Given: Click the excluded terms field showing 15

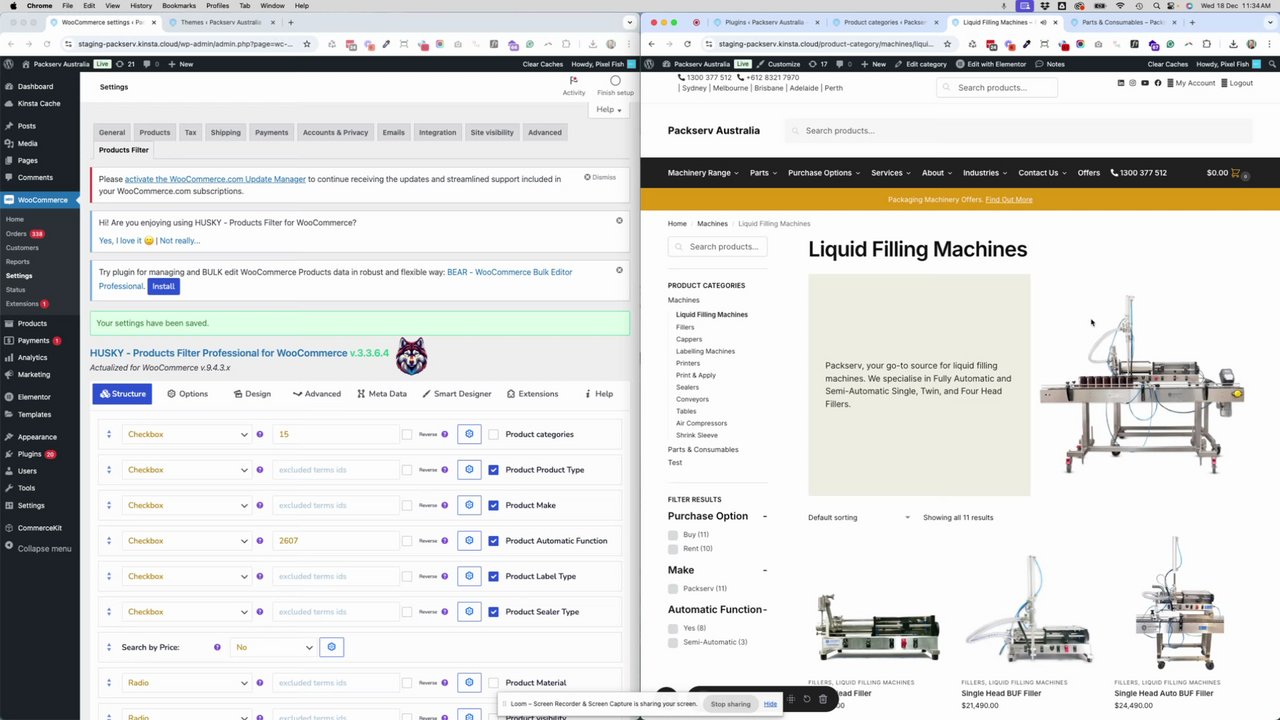Looking at the screenshot, I should 335,434.
